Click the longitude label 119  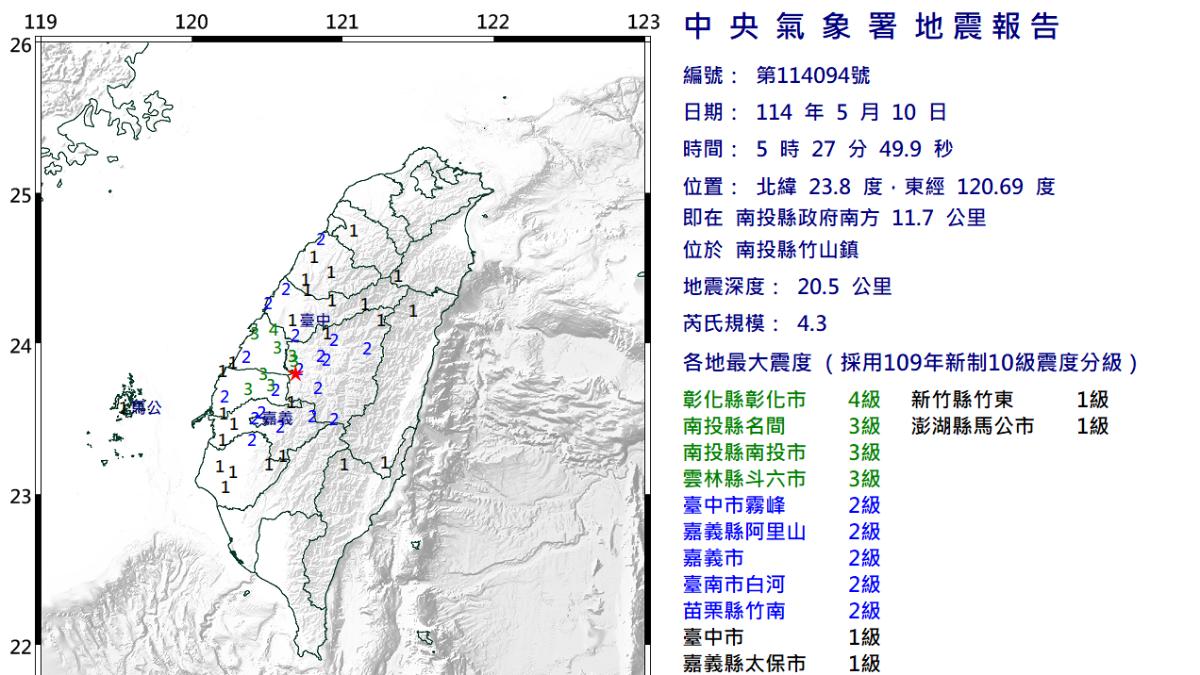[x=39, y=23]
